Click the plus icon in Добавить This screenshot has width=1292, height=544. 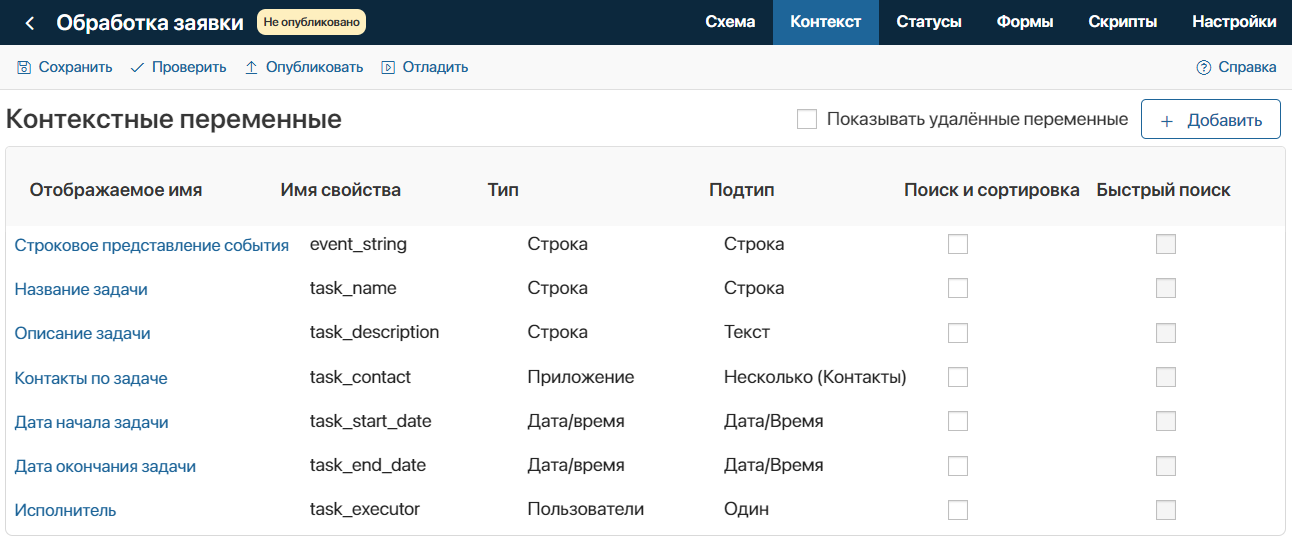click(x=1166, y=121)
